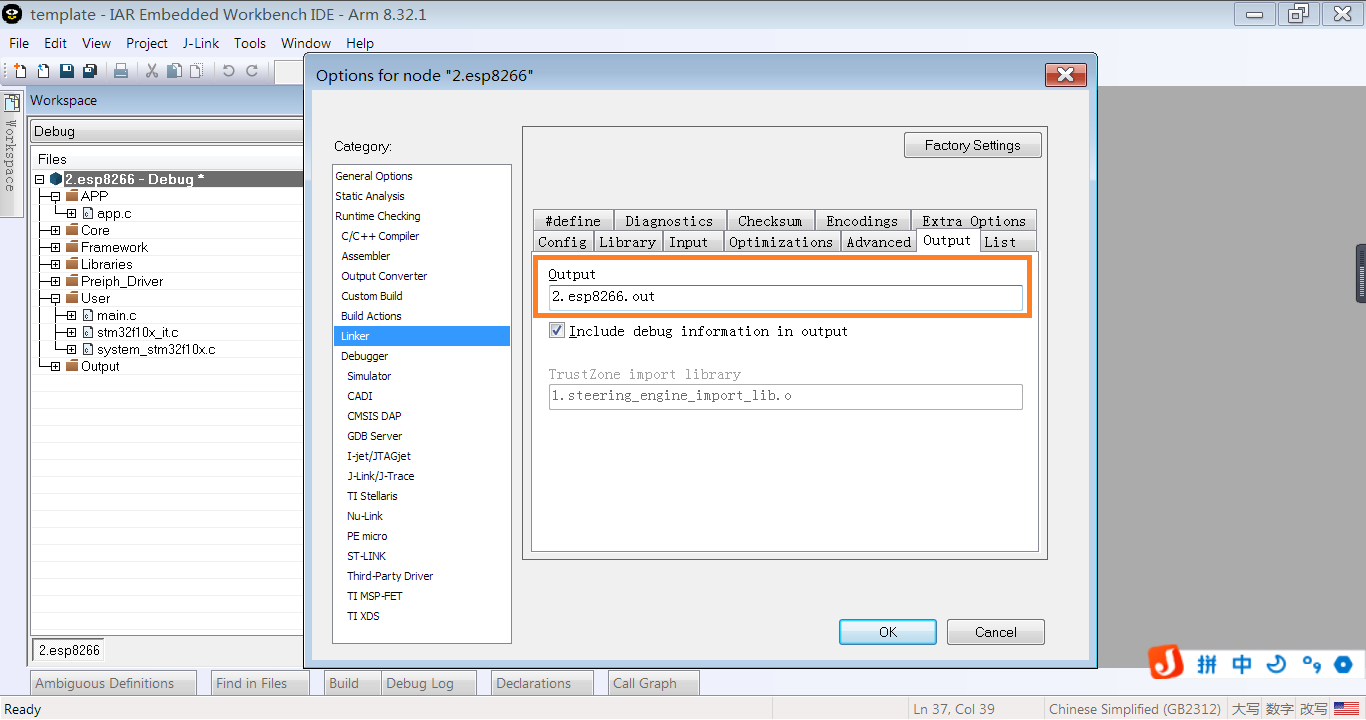Click the punctuation mode icon in IME bar

coord(1311,664)
